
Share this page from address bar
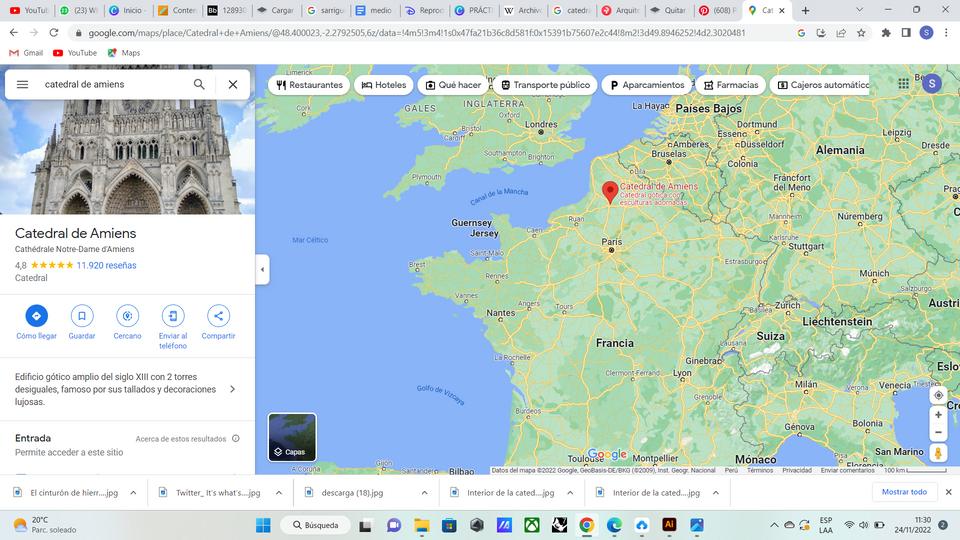(841, 33)
